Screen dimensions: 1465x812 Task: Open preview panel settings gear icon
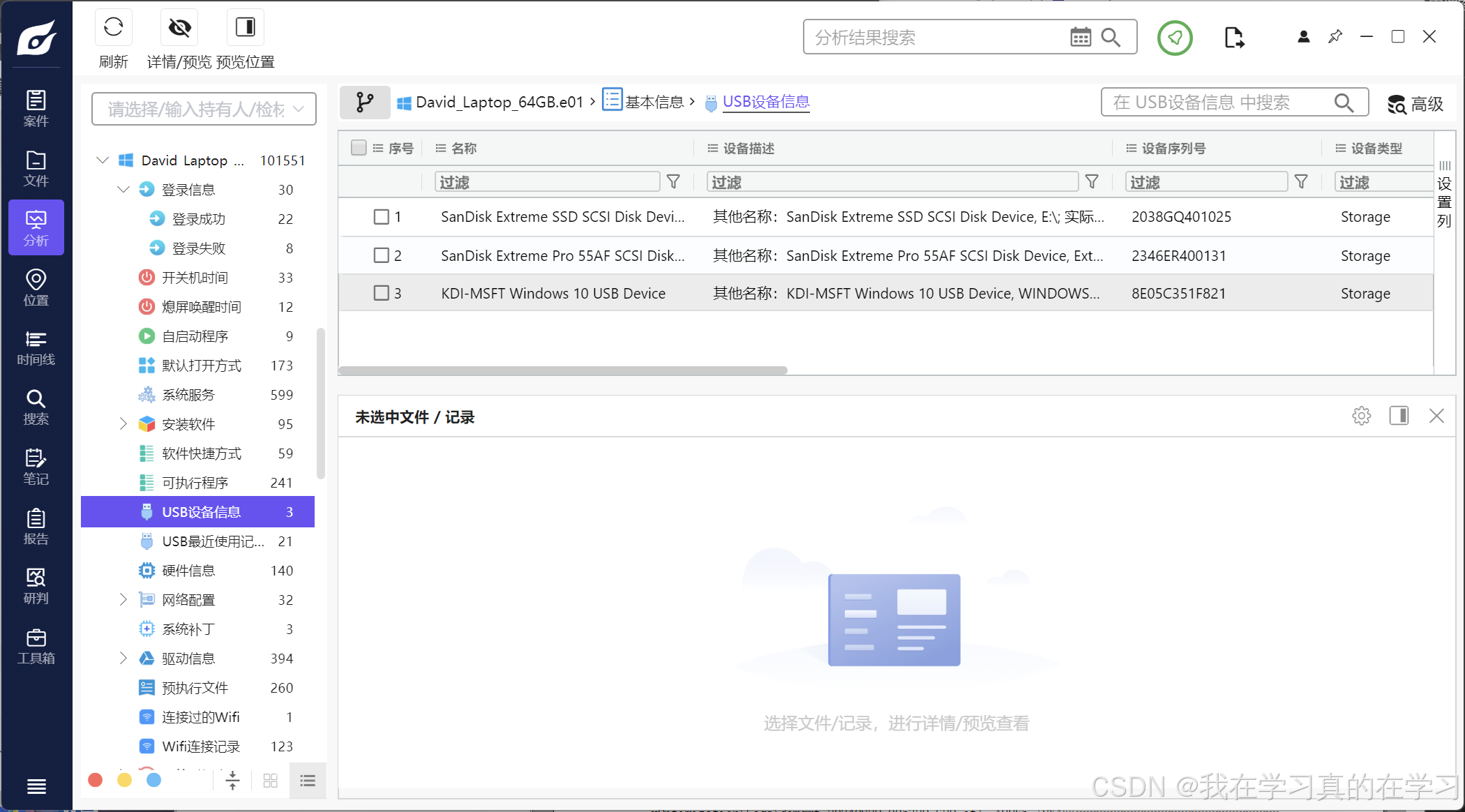tap(1361, 416)
